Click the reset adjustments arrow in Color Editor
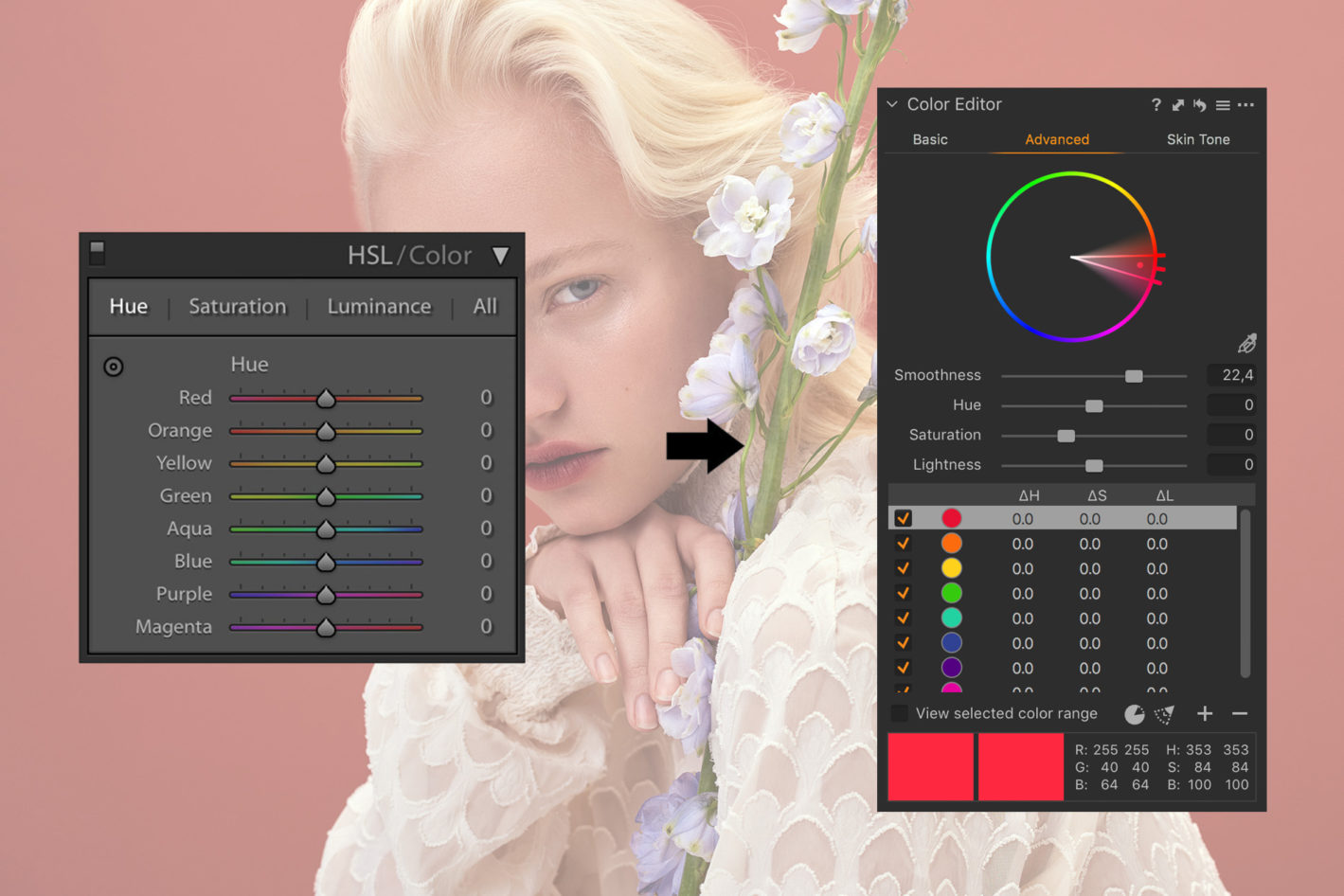 click(1200, 105)
